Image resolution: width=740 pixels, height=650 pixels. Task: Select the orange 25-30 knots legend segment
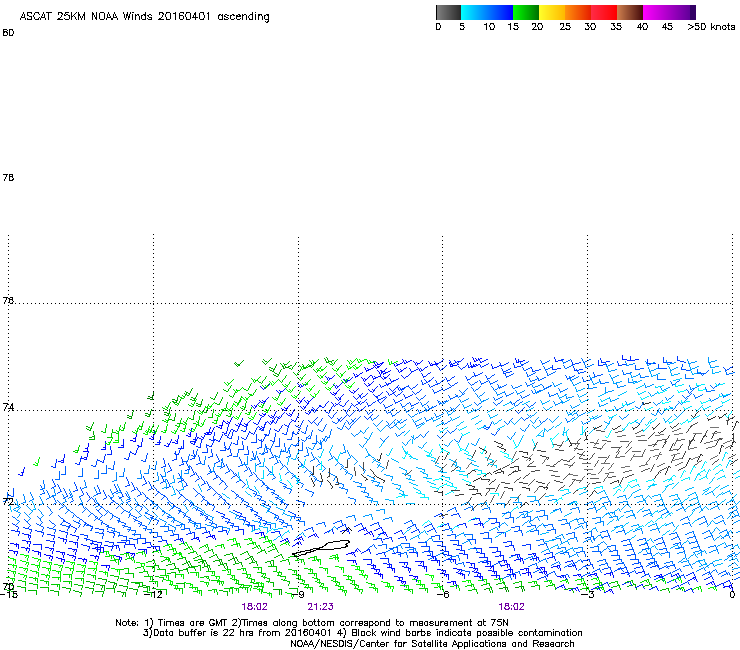coord(578,12)
